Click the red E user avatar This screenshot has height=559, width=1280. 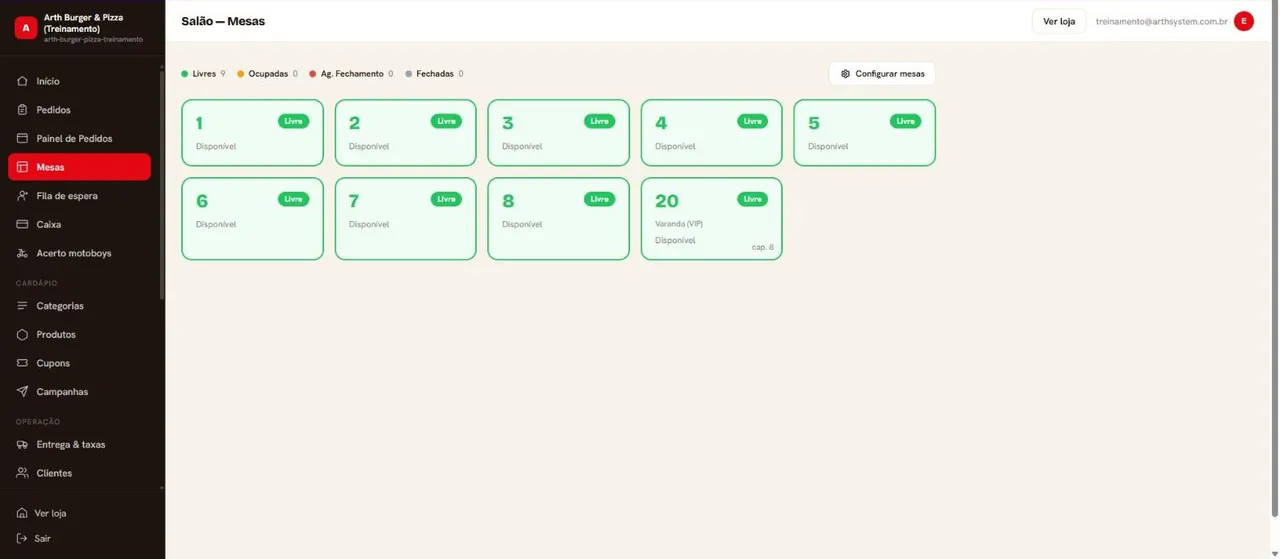1244,21
